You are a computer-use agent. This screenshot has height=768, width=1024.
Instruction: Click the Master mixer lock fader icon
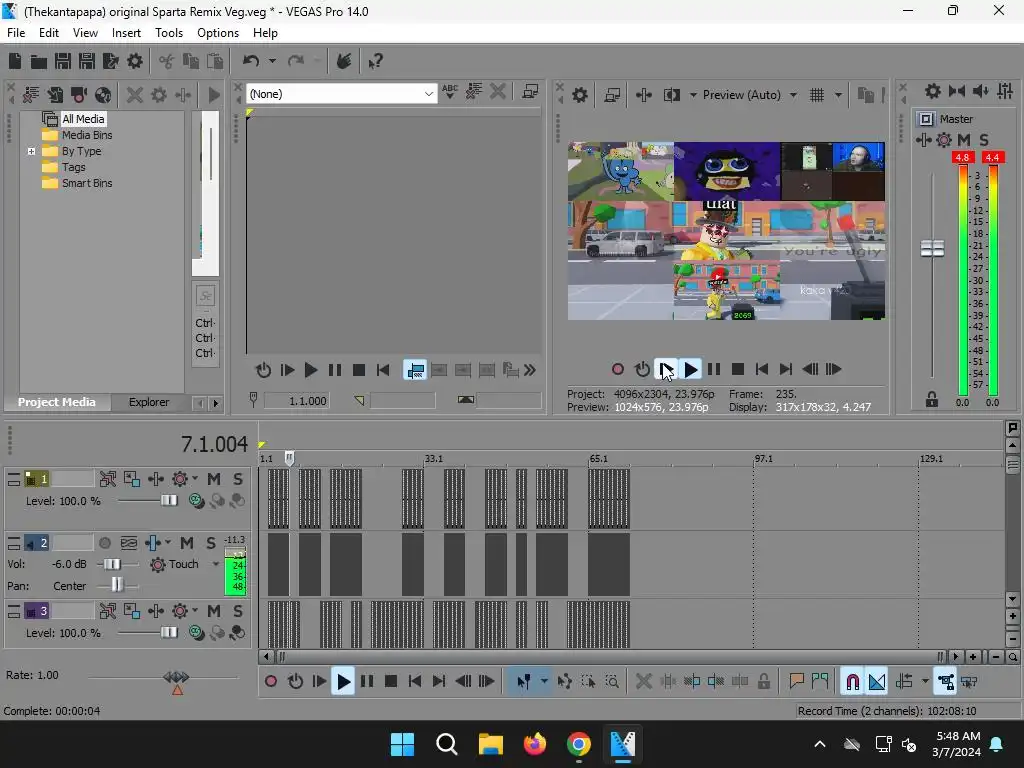coord(932,399)
